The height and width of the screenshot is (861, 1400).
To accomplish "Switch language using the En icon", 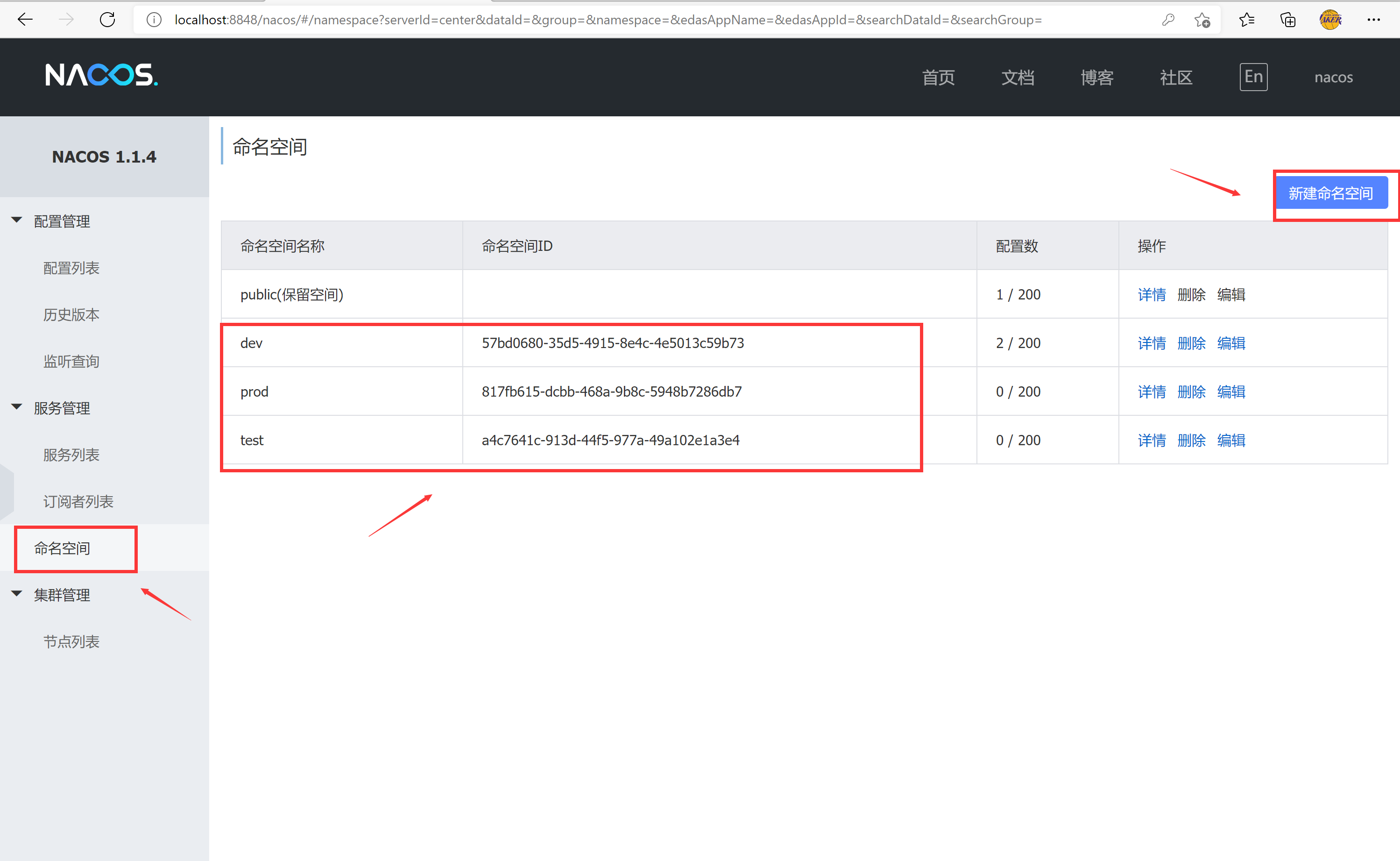I will coord(1253,76).
